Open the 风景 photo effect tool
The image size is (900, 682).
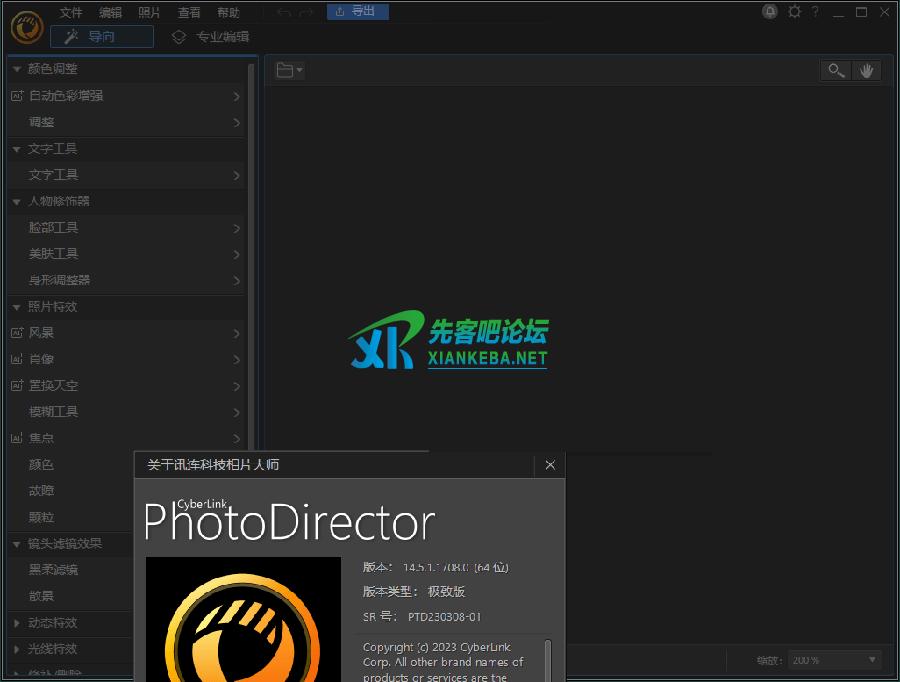pyautogui.click(x=18, y=333)
